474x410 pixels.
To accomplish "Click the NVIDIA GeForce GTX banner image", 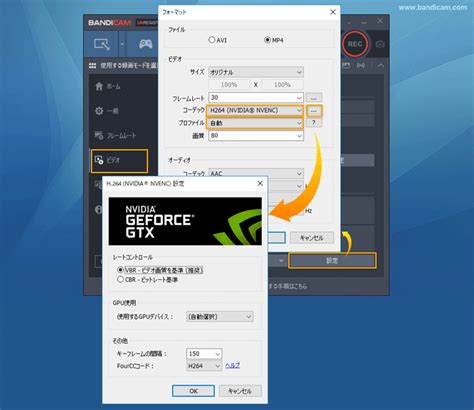I will pyautogui.click(x=185, y=221).
